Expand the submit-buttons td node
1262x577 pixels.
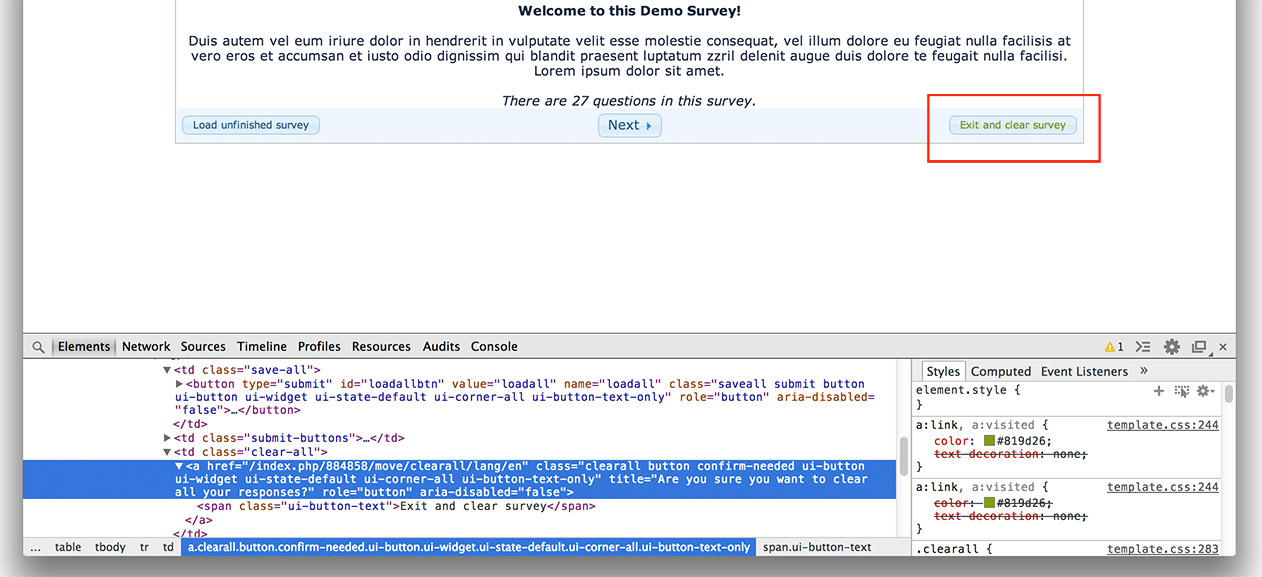[168, 438]
